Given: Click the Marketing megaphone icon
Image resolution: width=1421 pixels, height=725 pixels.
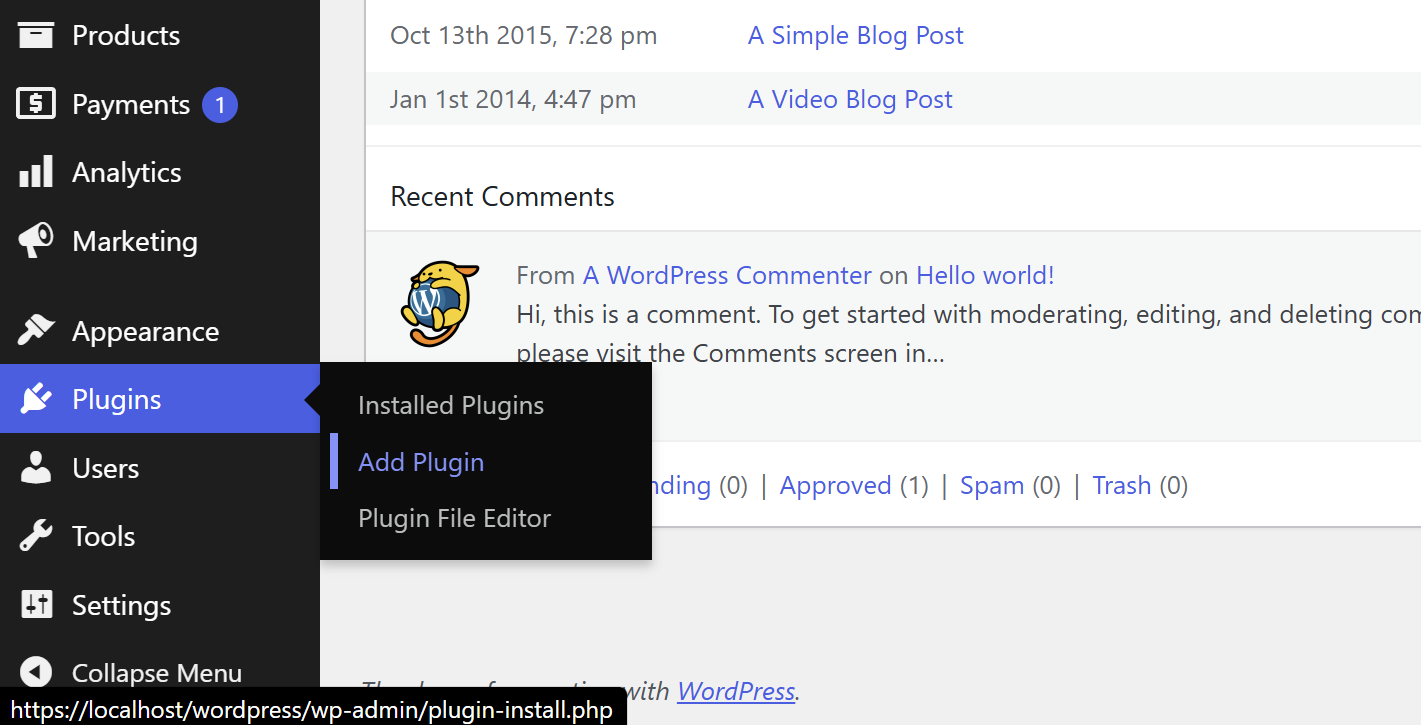Looking at the screenshot, I should point(36,241).
